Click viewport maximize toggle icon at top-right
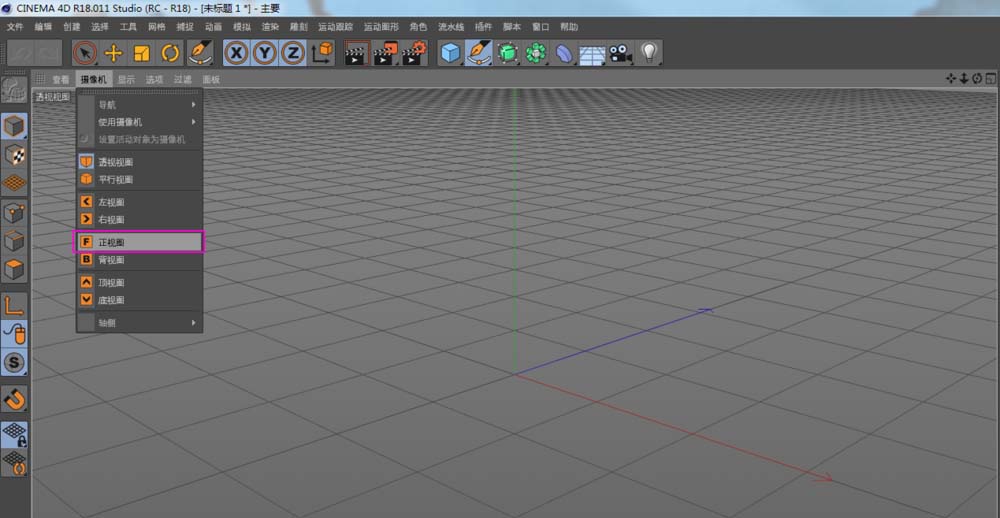 tap(990, 78)
